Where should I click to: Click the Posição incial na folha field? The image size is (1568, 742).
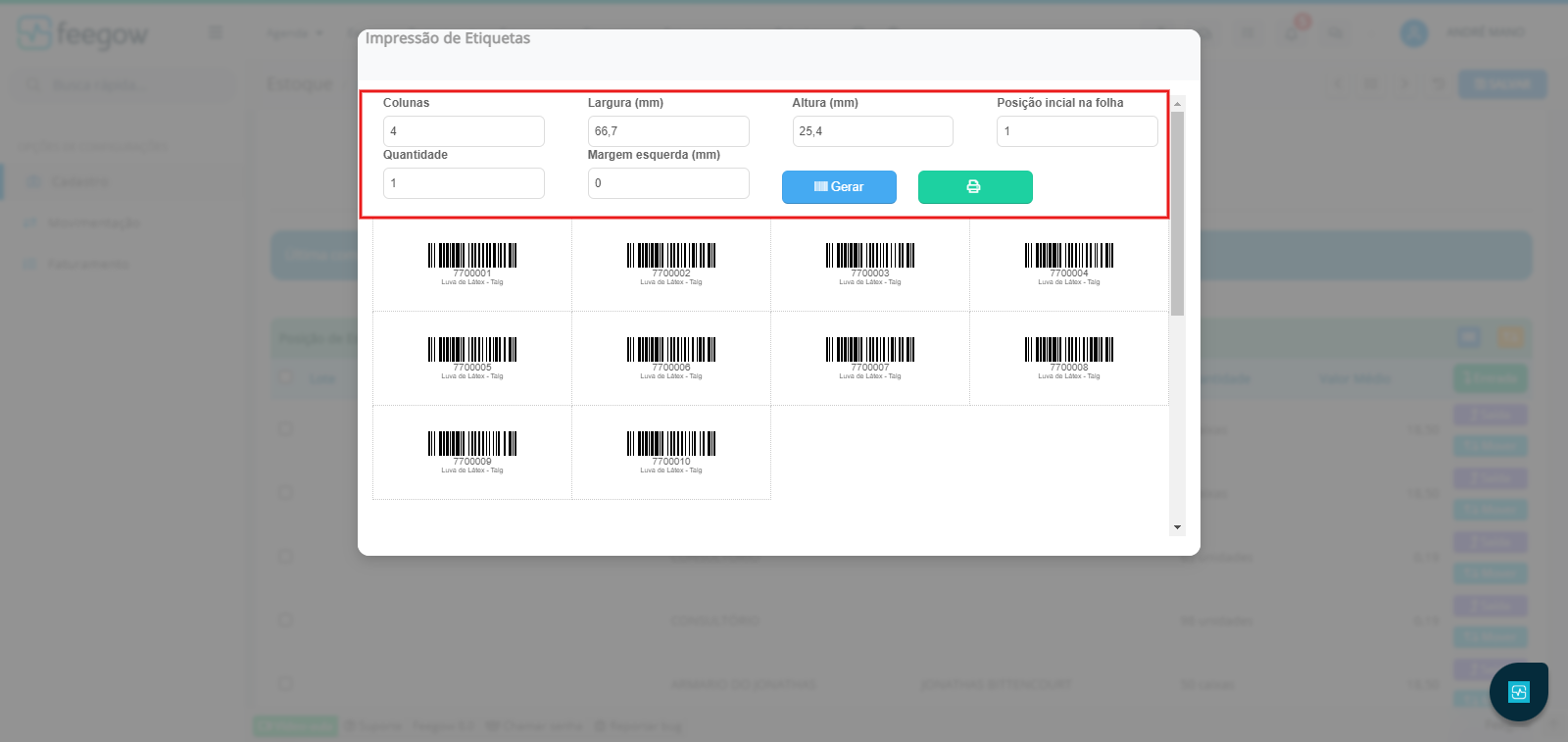[x=1077, y=131]
